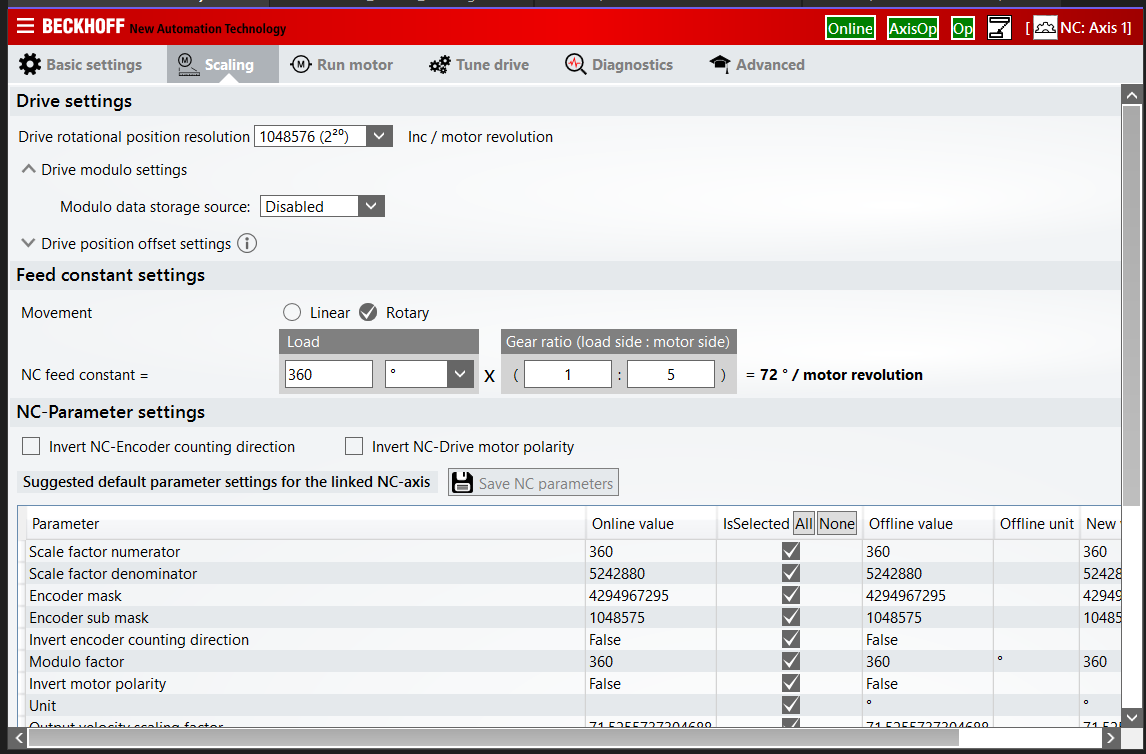The width and height of the screenshot is (1146, 754).
Task: Select the Rotary movement option
Action: click(x=368, y=313)
